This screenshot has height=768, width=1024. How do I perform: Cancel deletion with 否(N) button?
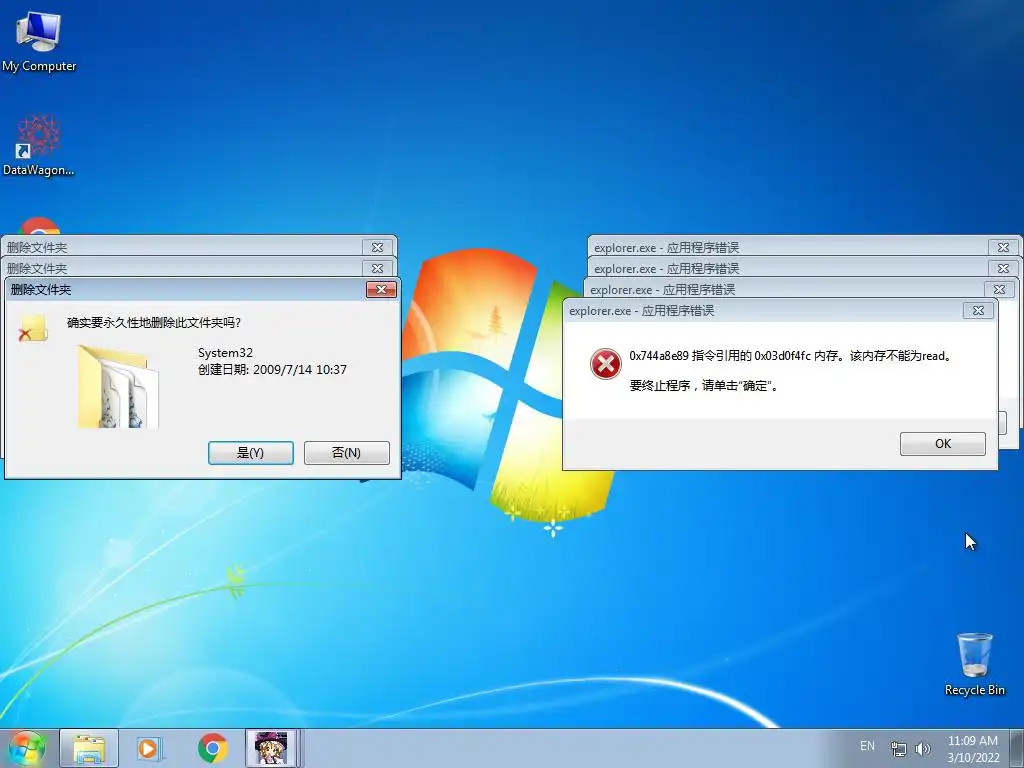click(x=347, y=453)
